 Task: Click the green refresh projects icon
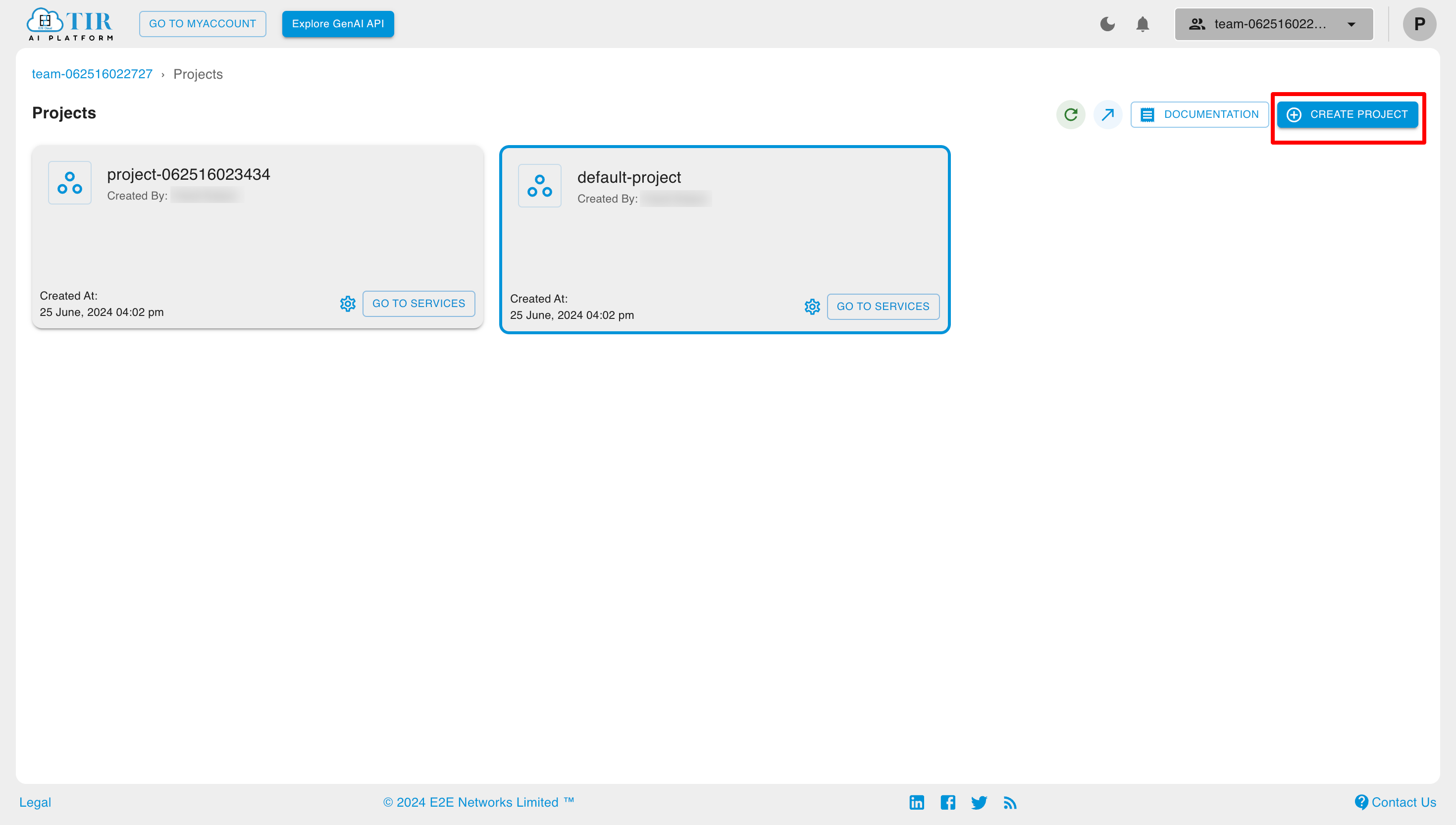(x=1070, y=114)
